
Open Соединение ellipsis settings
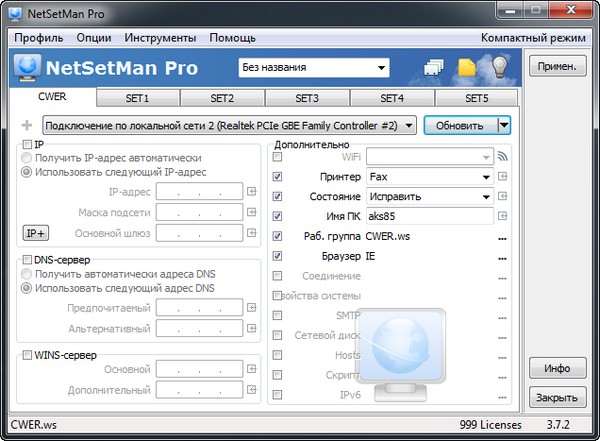[502, 279]
